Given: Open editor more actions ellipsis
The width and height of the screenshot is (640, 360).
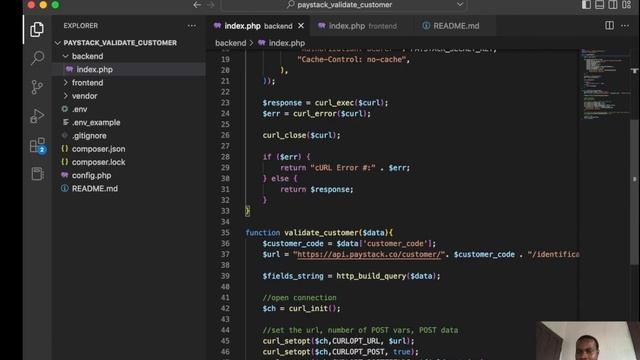Looking at the screenshot, I should 624,26.
